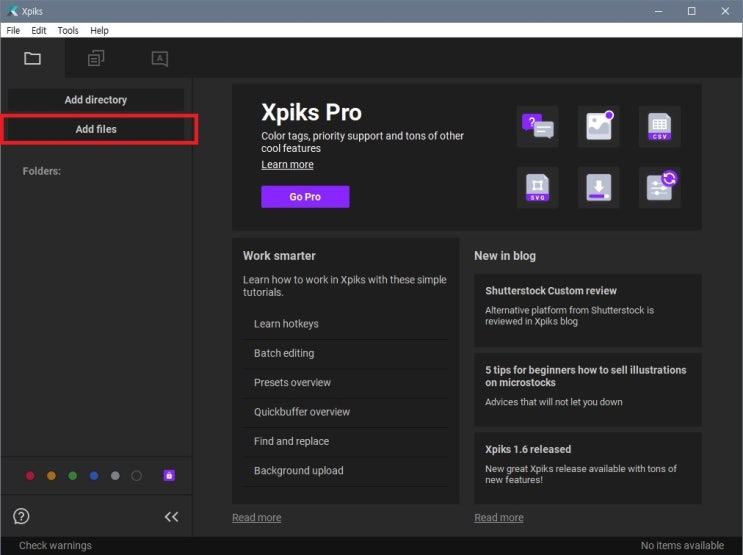The height and width of the screenshot is (555, 743).
Task: Open the folders tab icon
Action: pyautogui.click(x=32, y=58)
